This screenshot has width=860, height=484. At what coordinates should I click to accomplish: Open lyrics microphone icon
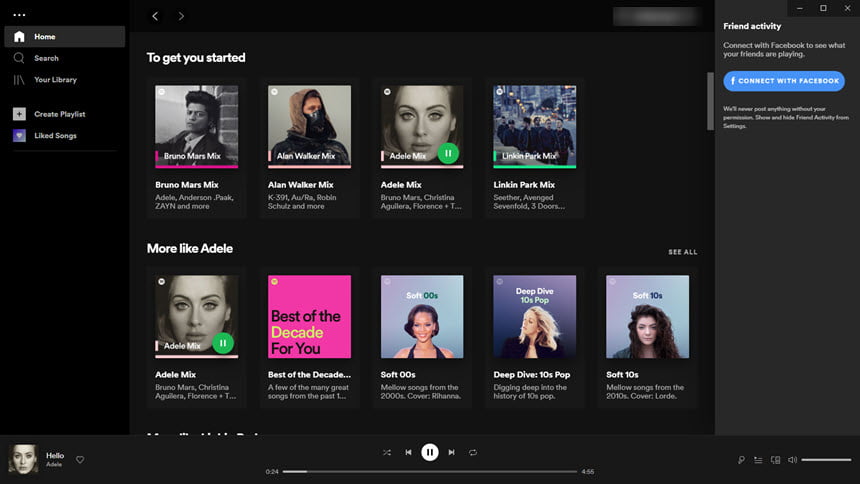click(x=741, y=460)
